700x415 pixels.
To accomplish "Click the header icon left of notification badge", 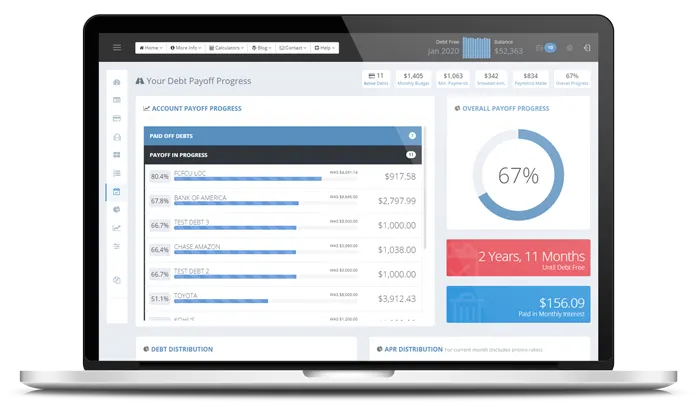I will coord(539,48).
